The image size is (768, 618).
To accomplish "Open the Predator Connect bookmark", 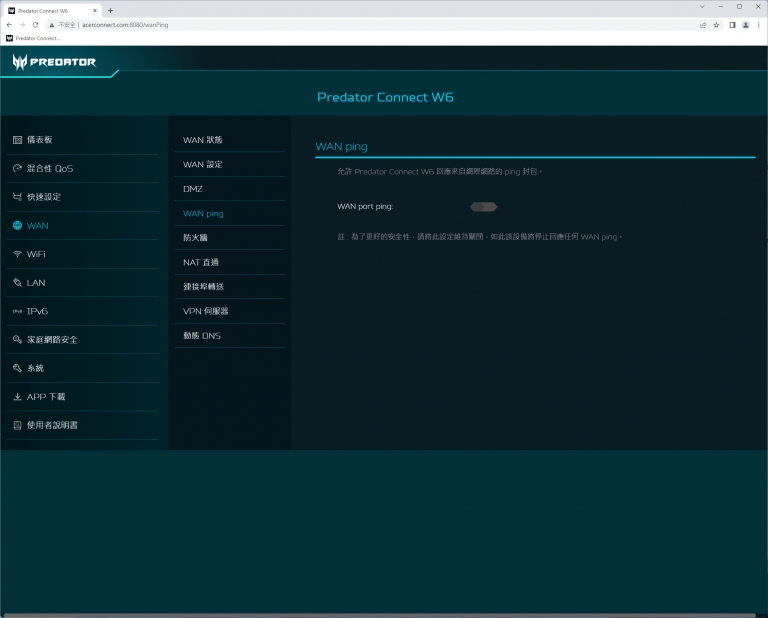I will (33, 38).
